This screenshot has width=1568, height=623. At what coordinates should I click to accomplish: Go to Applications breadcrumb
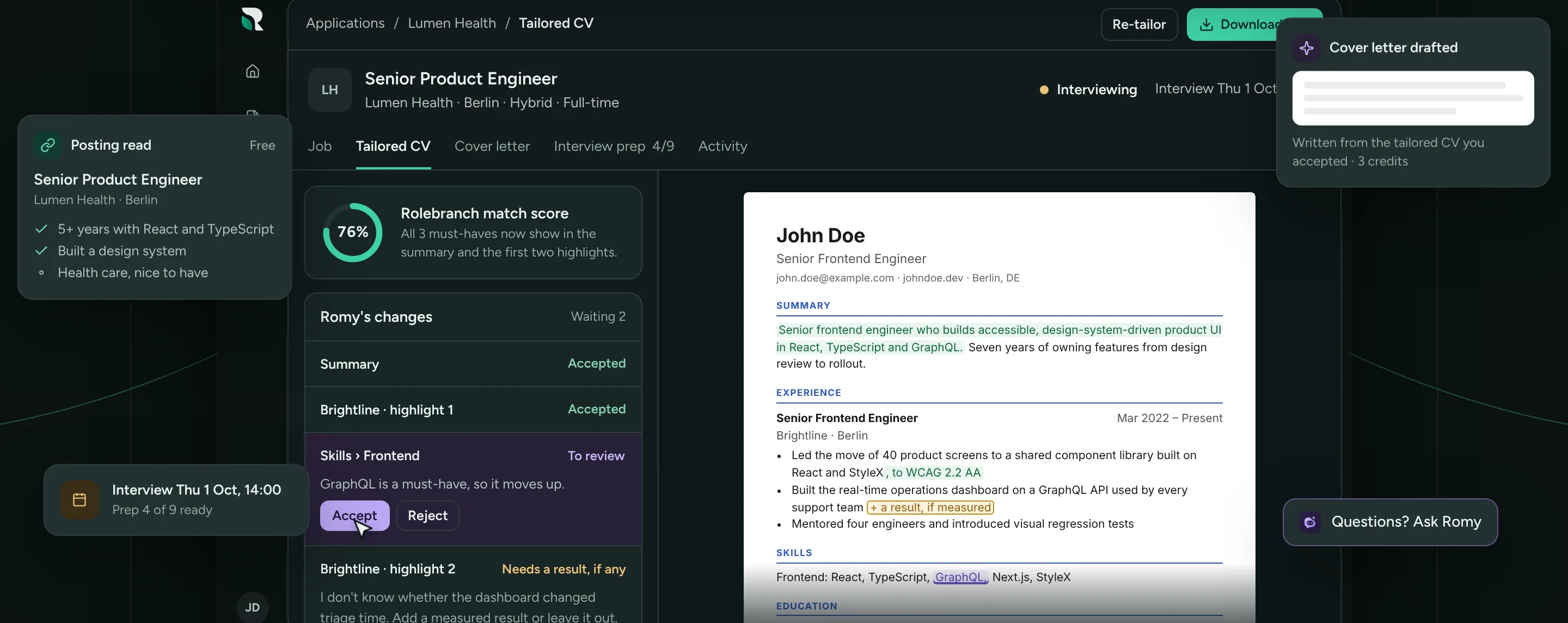345,23
